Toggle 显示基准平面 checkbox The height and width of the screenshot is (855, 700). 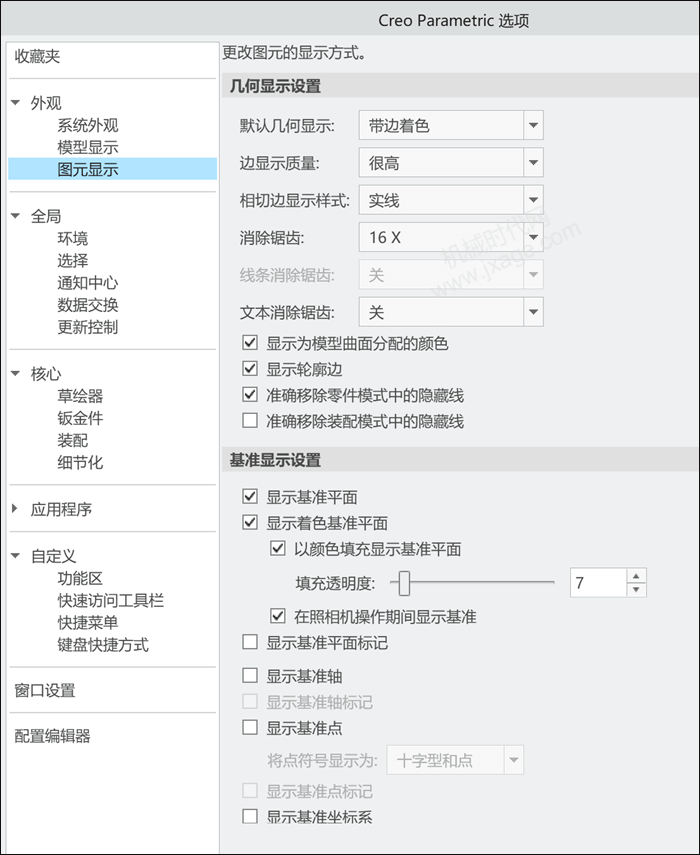point(250,497)
